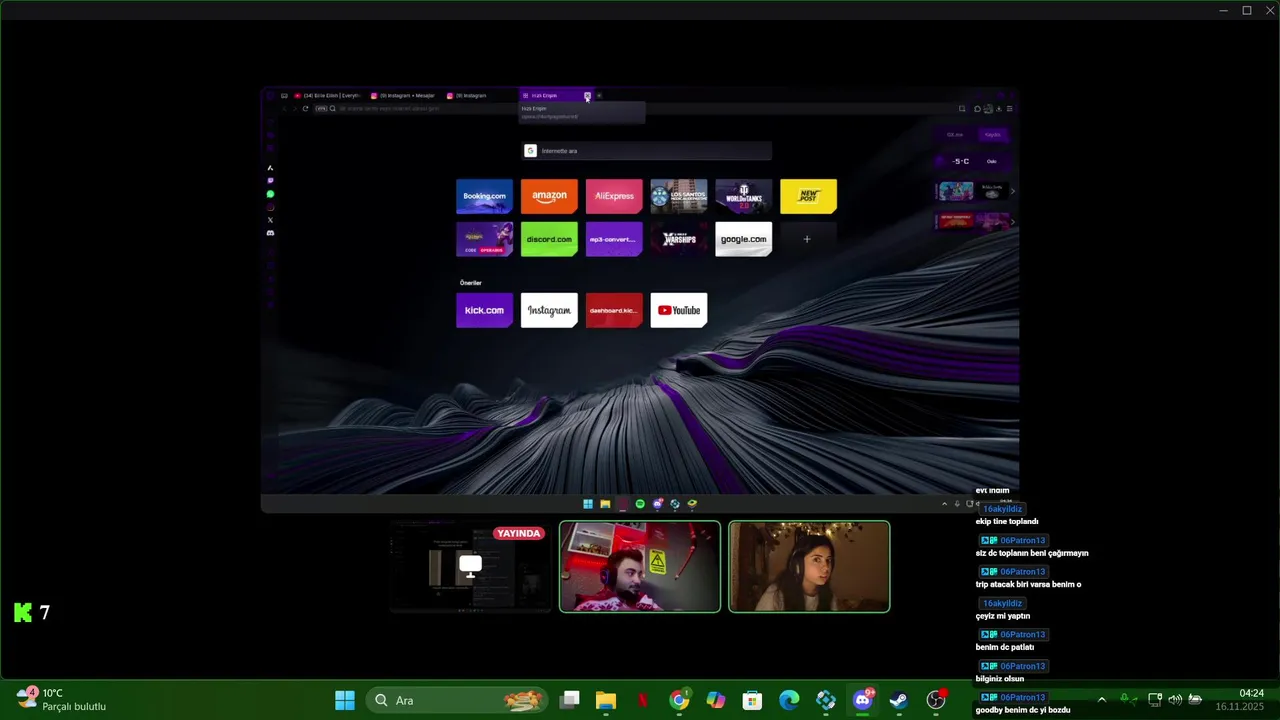The height and width of the screenshot is (720, 1280).
Task: Click Discord icon in streamed taskbar
Action: (657, 504)
